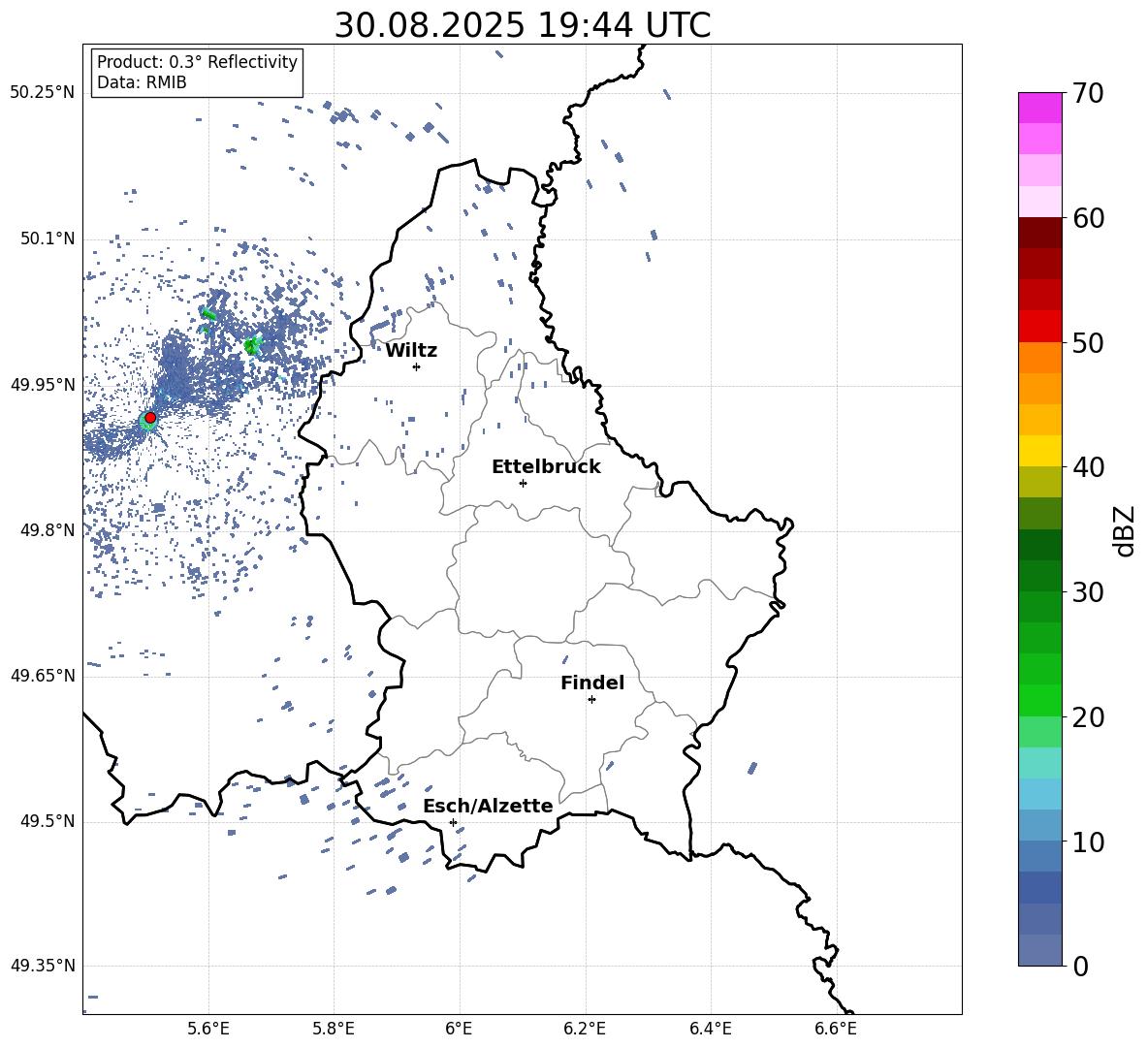Click the colorbar 0 tick label
The height and width of the screenshot is (1048, 1148).
pyautogui.click(x=1080, y=966)
